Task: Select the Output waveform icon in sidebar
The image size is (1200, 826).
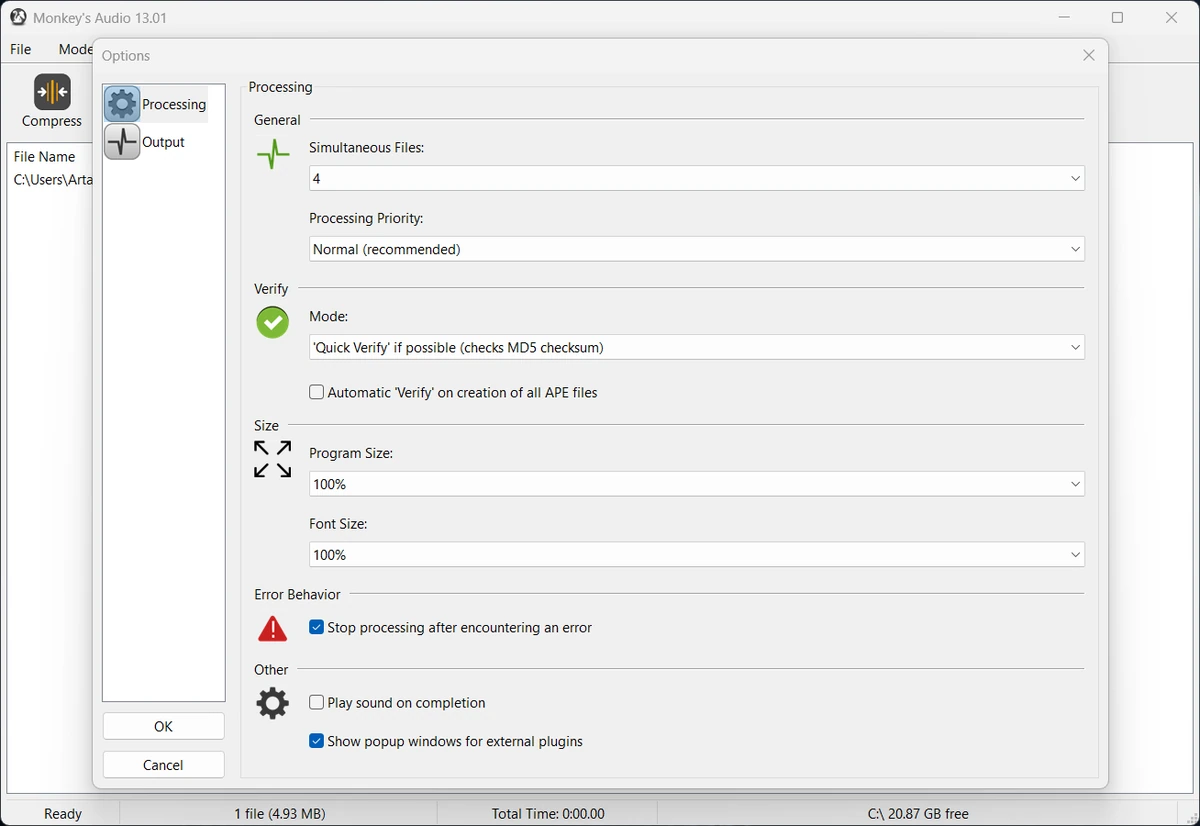Action: [x=122, y=142]
